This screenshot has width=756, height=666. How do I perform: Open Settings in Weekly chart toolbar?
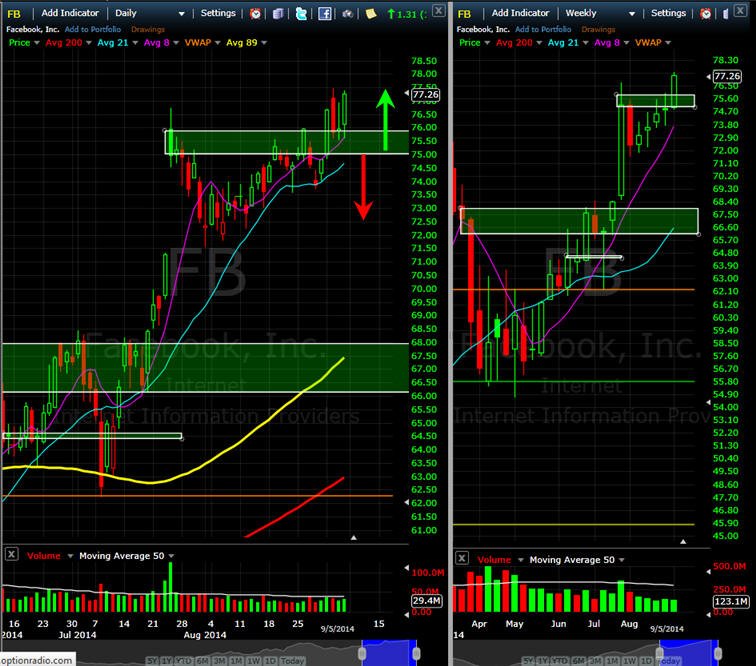pos(668,13)
